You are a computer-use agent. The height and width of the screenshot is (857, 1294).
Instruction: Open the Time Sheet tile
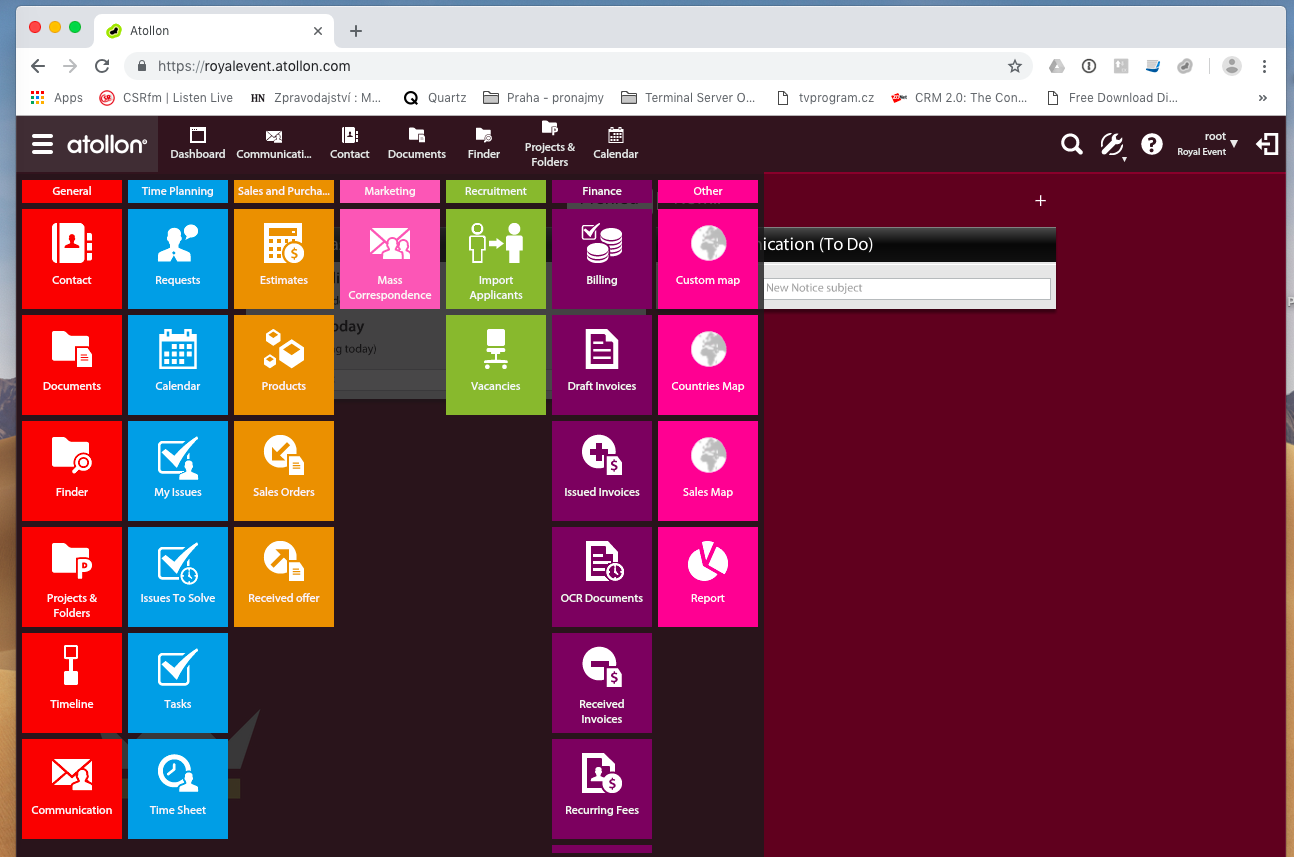177,788
